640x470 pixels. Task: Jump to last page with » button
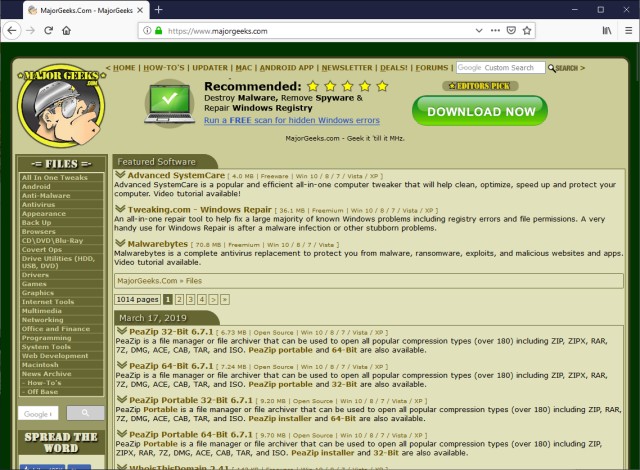coord(224,299)
